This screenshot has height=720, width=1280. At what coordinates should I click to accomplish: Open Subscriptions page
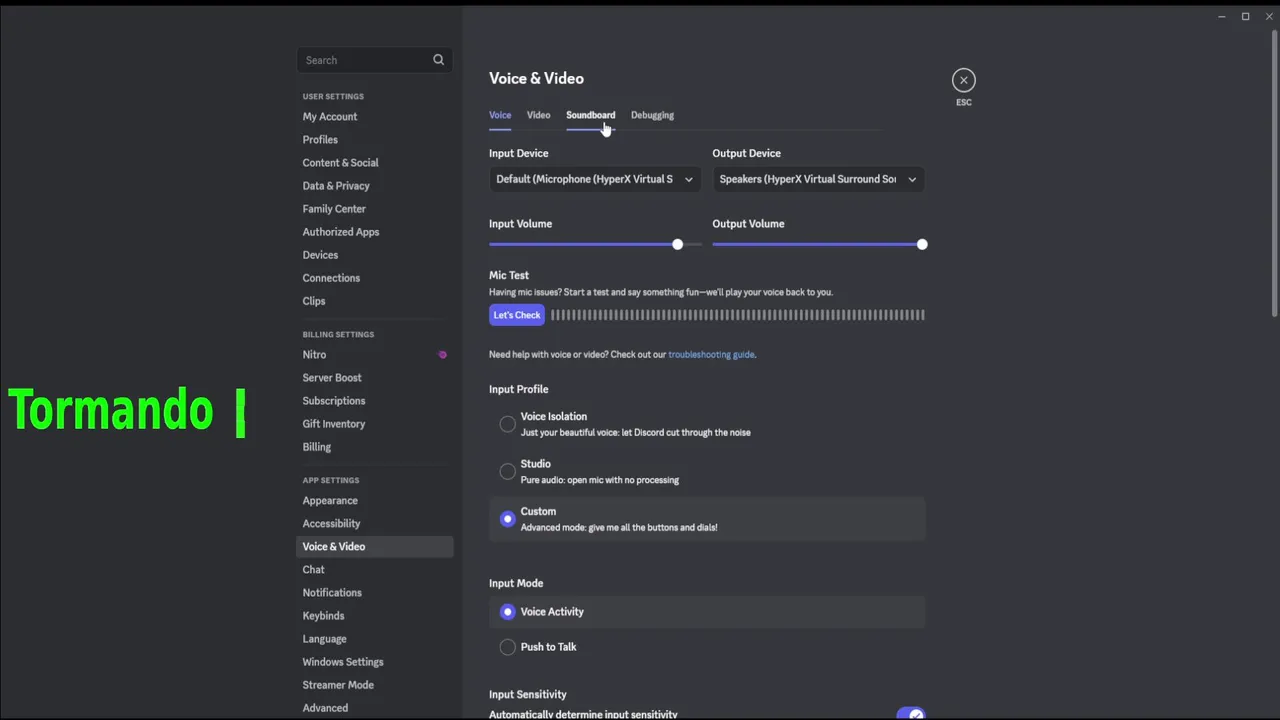click(334, 401)
